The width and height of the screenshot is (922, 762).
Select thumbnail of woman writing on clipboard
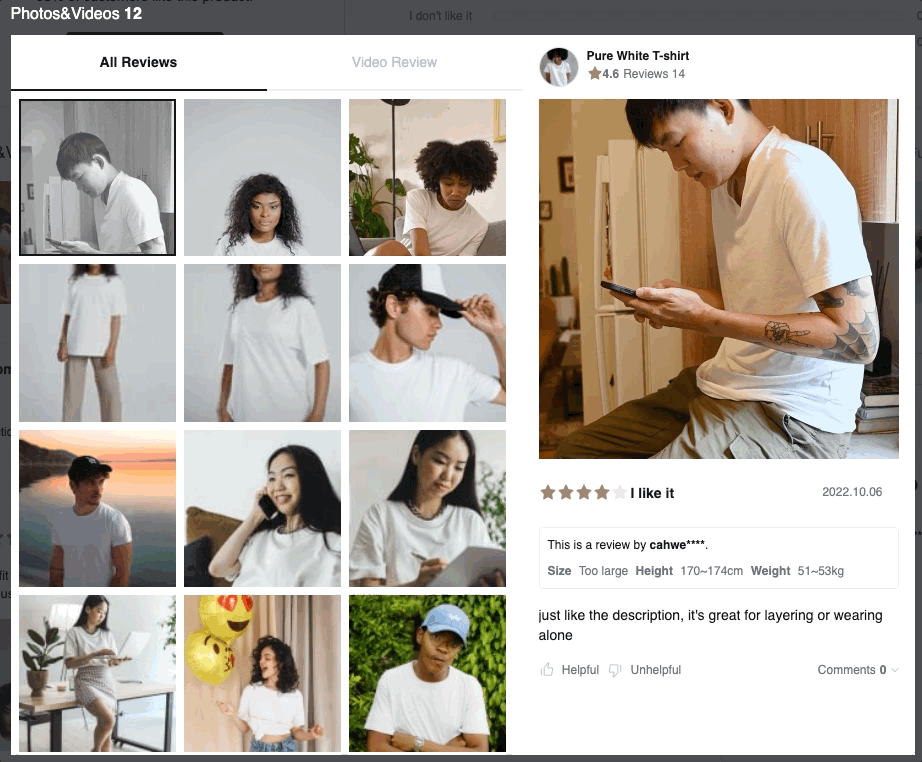pos(427,508)
